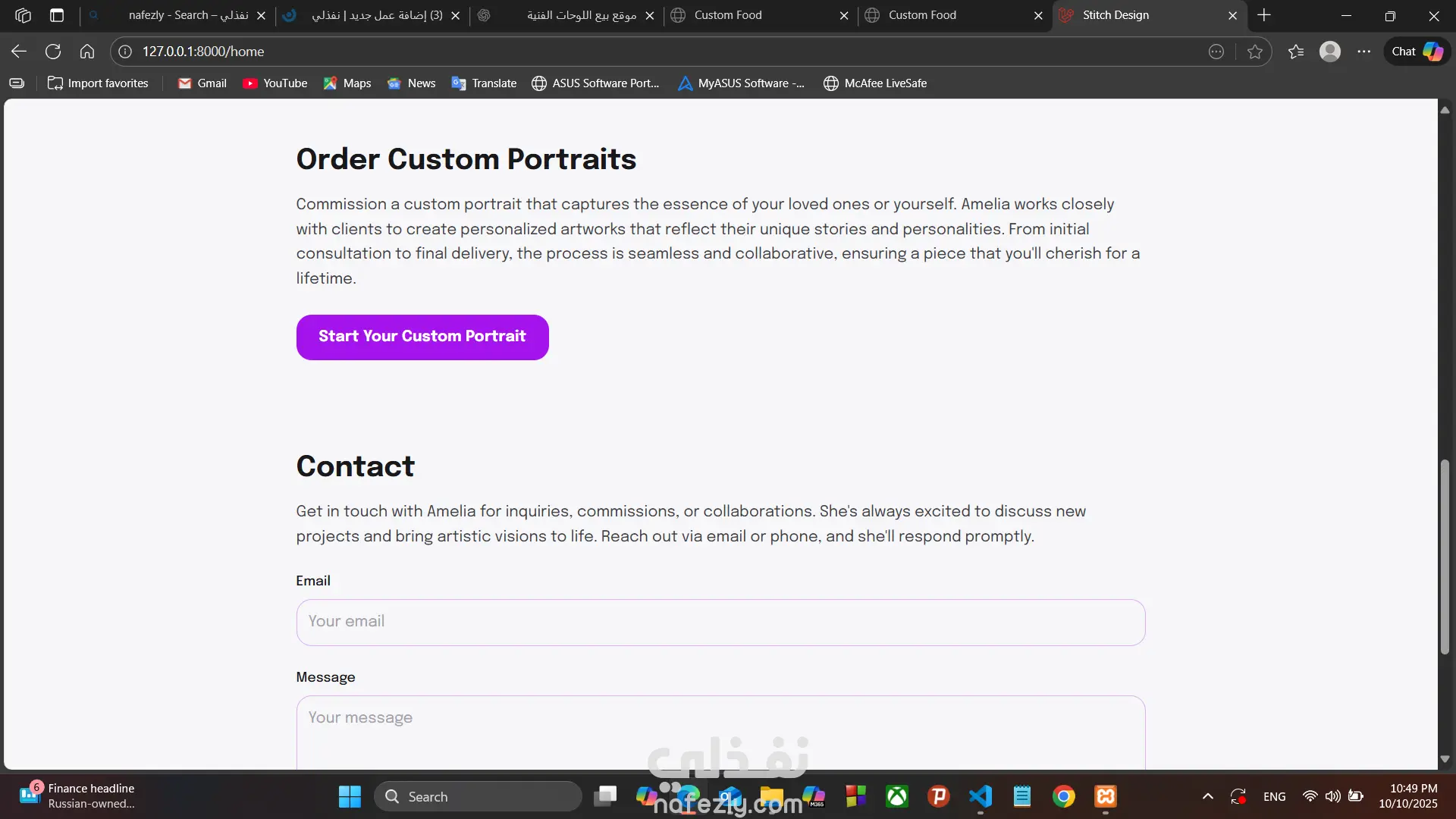1456x819 pixels.
Task: Go back with the back arrow
Action: coord(19,52)
